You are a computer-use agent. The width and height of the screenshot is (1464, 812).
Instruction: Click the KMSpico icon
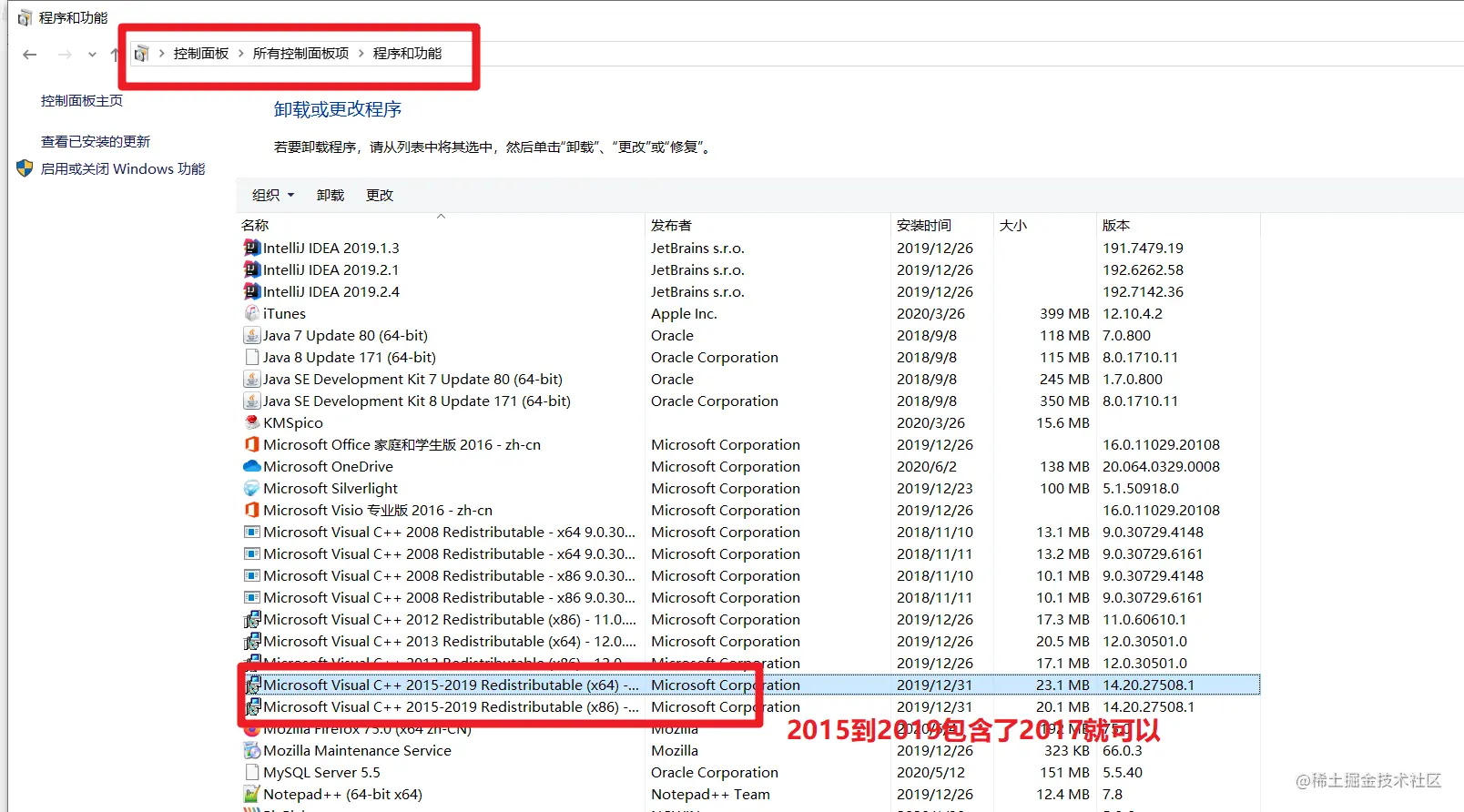[x=252, y=422]
